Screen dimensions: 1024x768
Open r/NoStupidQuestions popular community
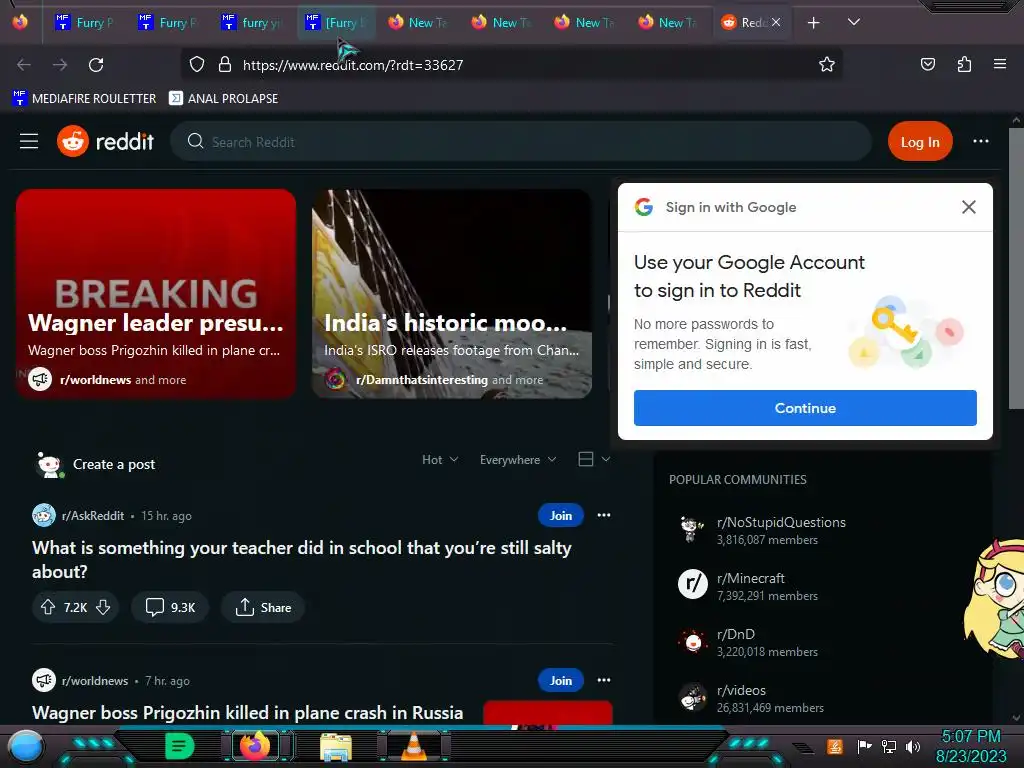[x=781, y=522]
